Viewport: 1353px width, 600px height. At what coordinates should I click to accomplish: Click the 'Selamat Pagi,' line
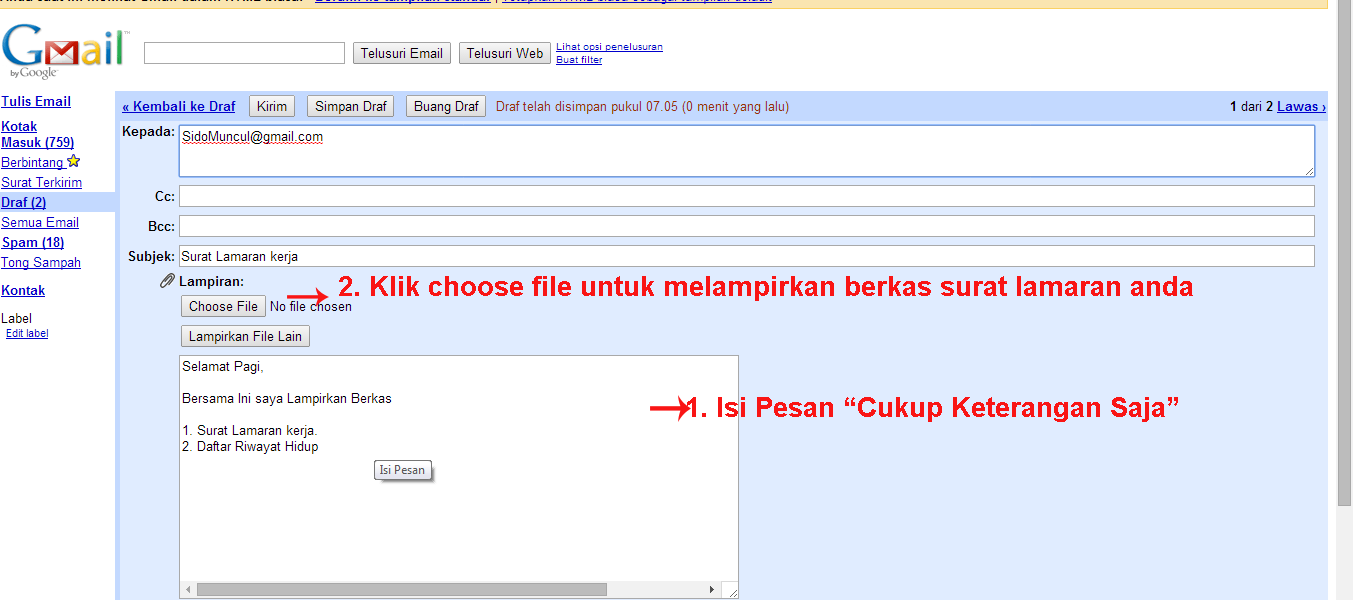[223, 366]
